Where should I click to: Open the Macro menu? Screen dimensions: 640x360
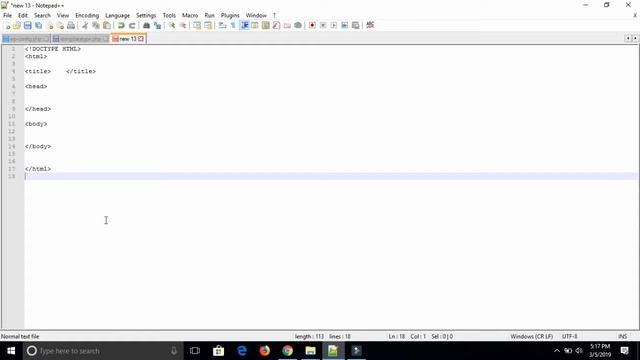190,16
